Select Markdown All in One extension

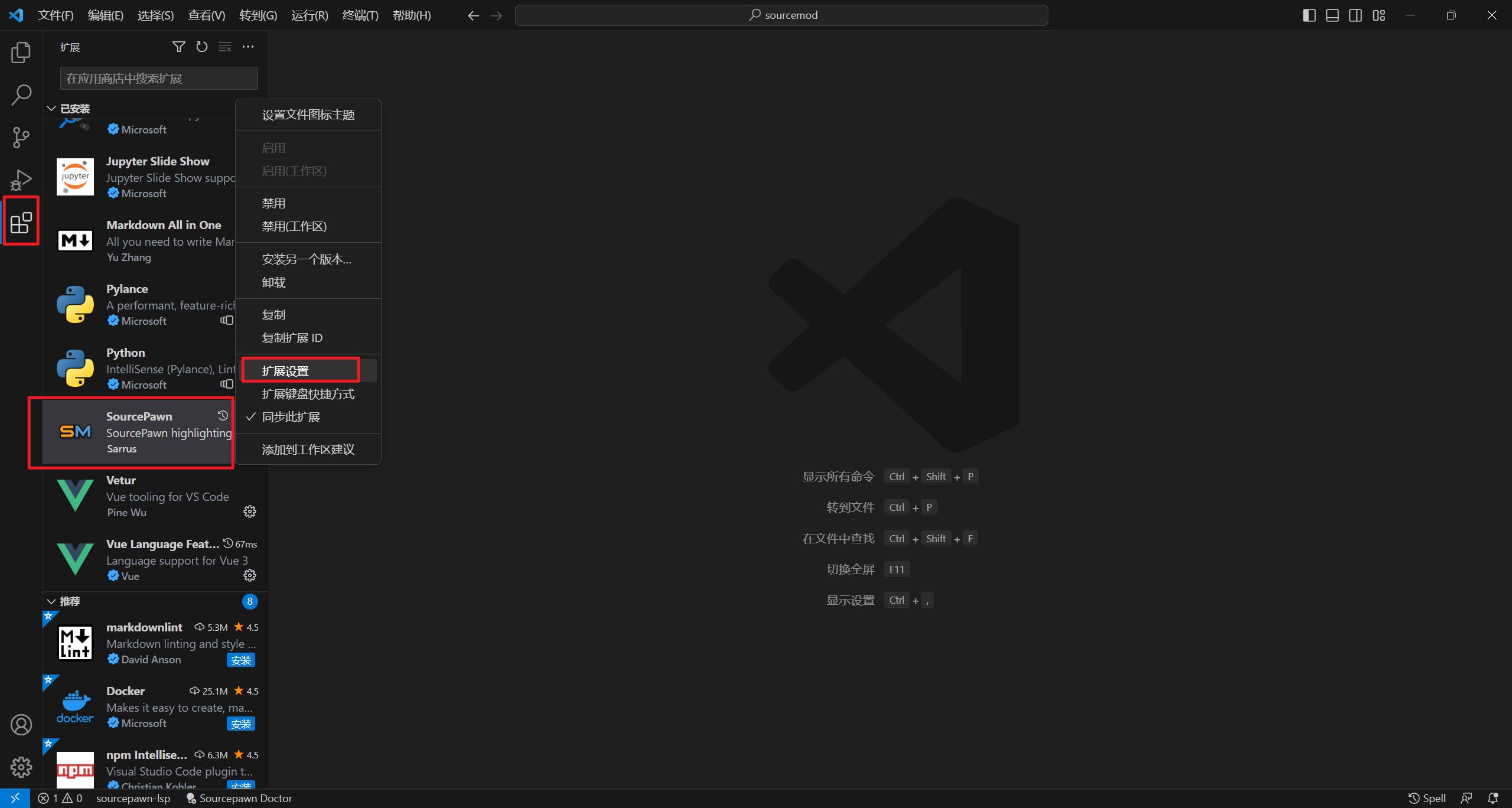click(138, 241)
